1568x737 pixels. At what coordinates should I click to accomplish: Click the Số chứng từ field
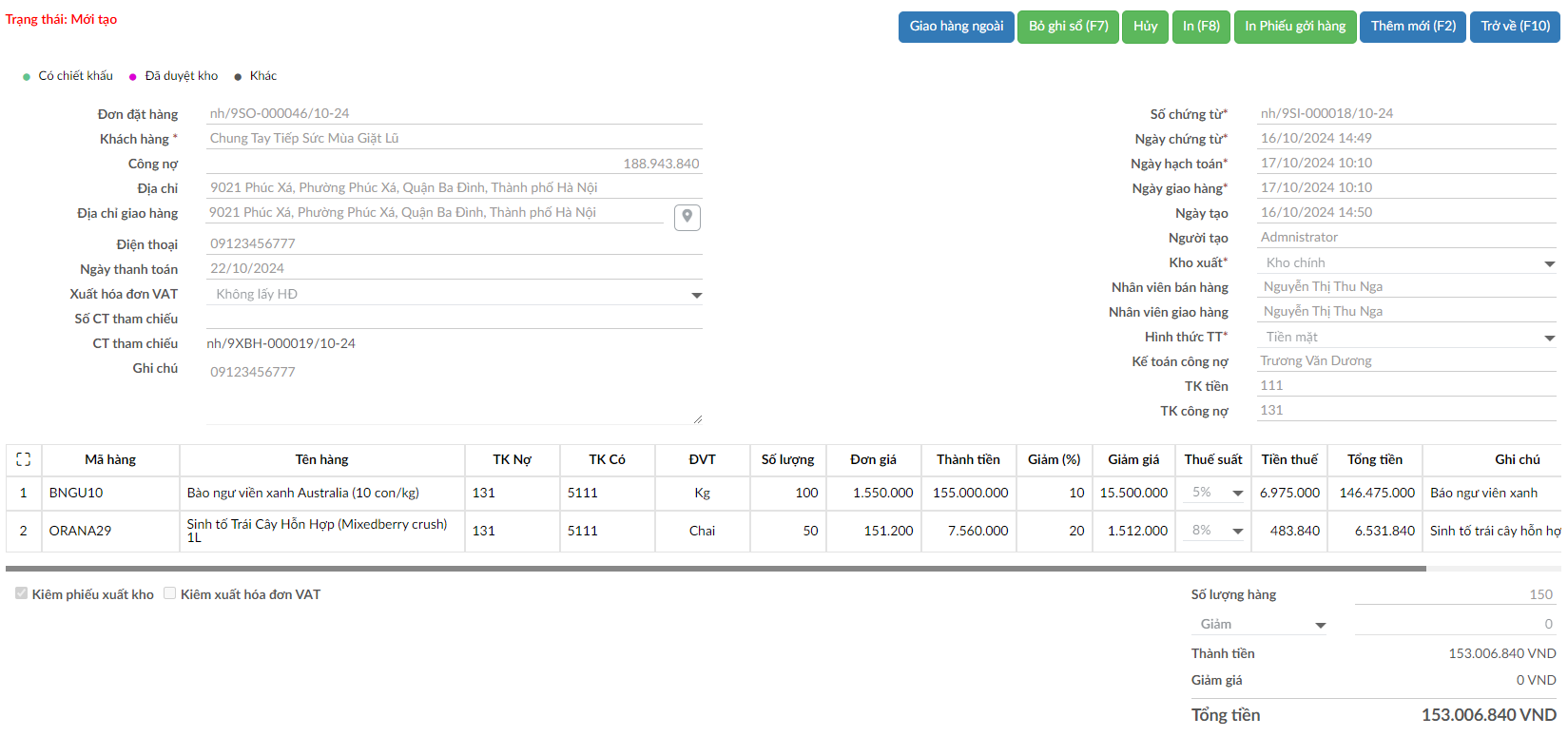[1407, 113]
